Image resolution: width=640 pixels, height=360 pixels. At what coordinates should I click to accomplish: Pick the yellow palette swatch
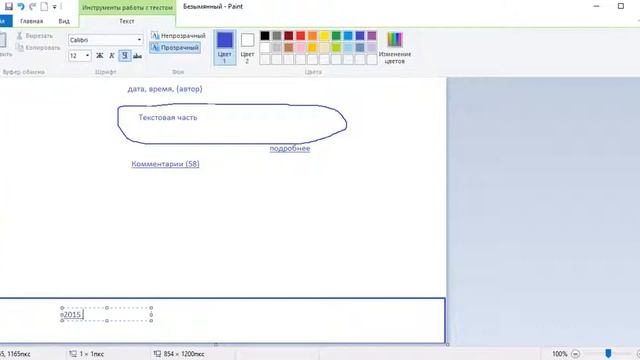click(x=324, y=36)
